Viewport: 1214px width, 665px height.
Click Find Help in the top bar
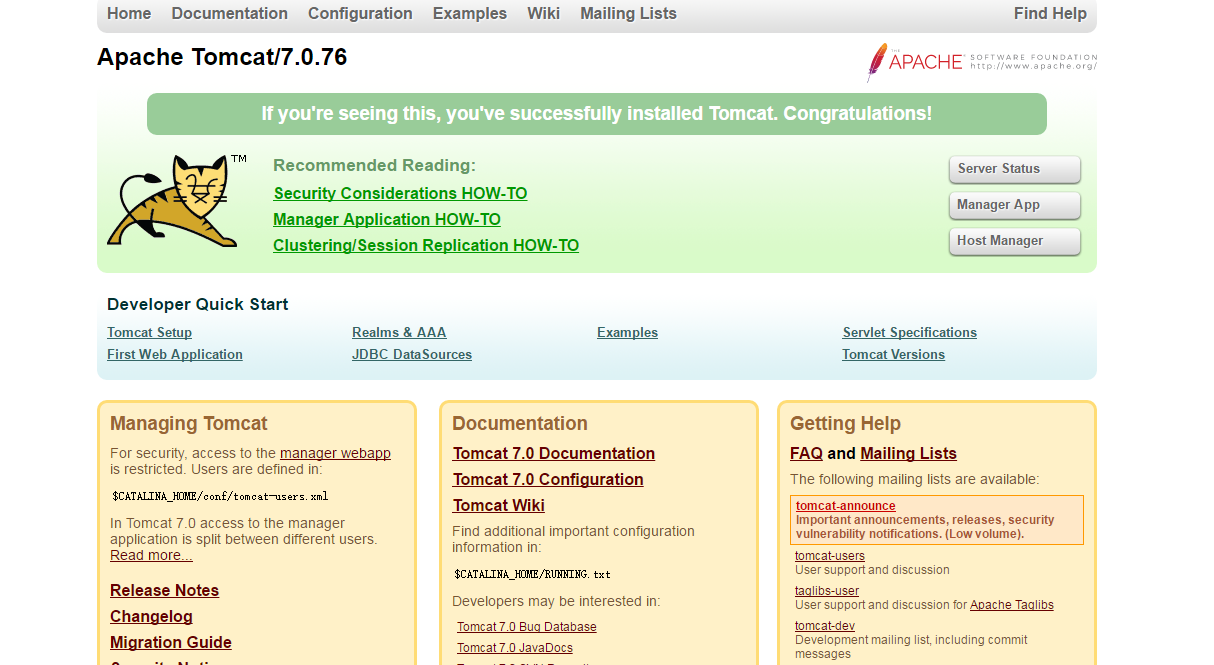coord(1050,14)
